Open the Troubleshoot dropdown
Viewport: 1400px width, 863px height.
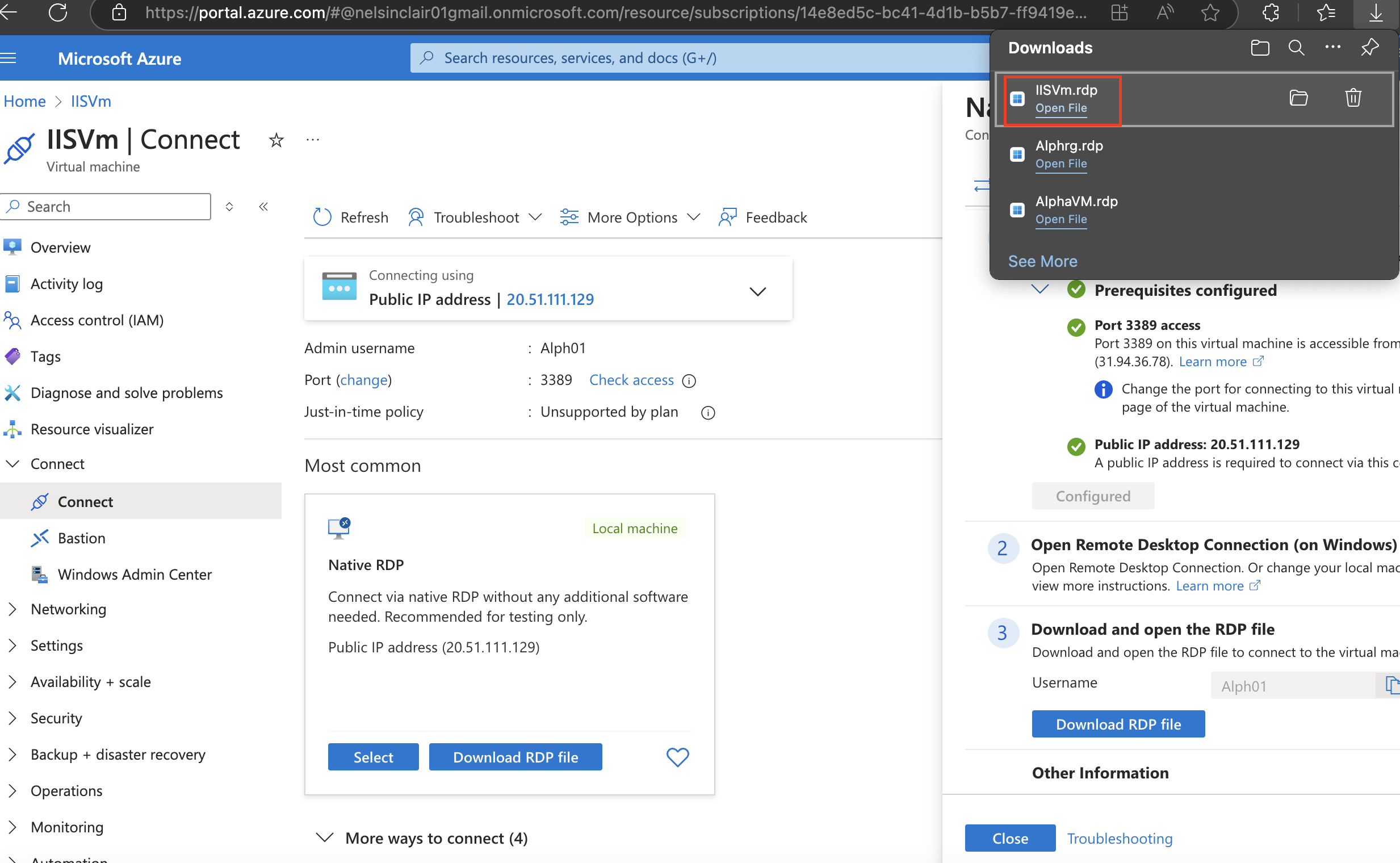coord(474,217)
